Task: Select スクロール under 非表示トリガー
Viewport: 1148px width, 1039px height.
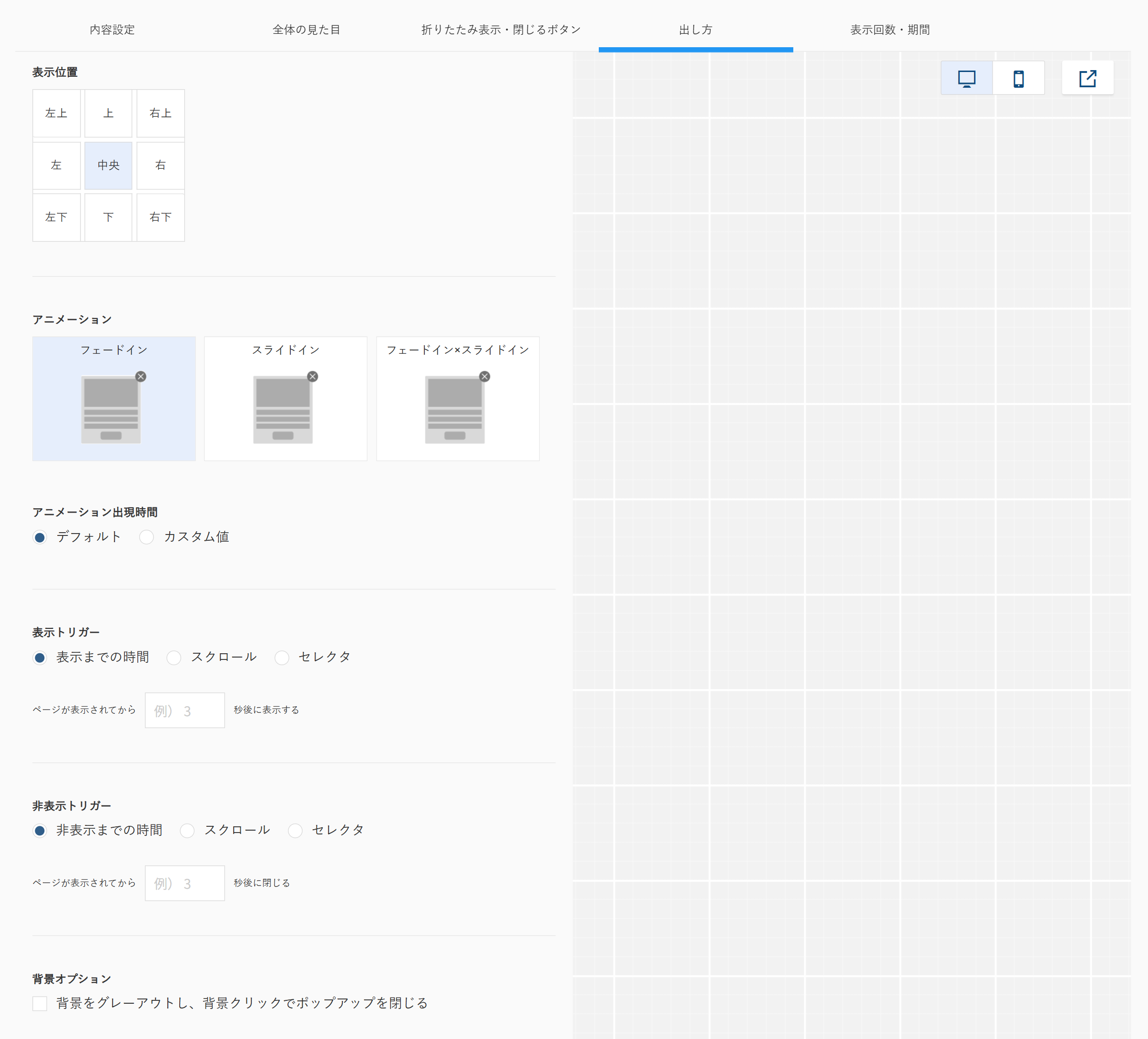Action: point(187,831)
